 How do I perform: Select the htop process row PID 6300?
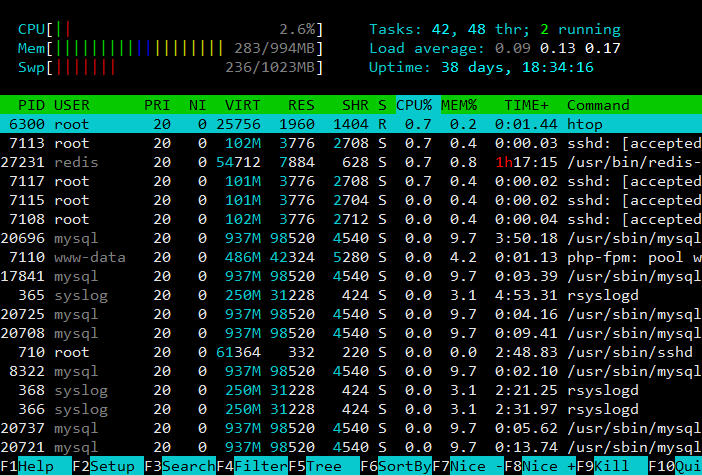(351, 124)
